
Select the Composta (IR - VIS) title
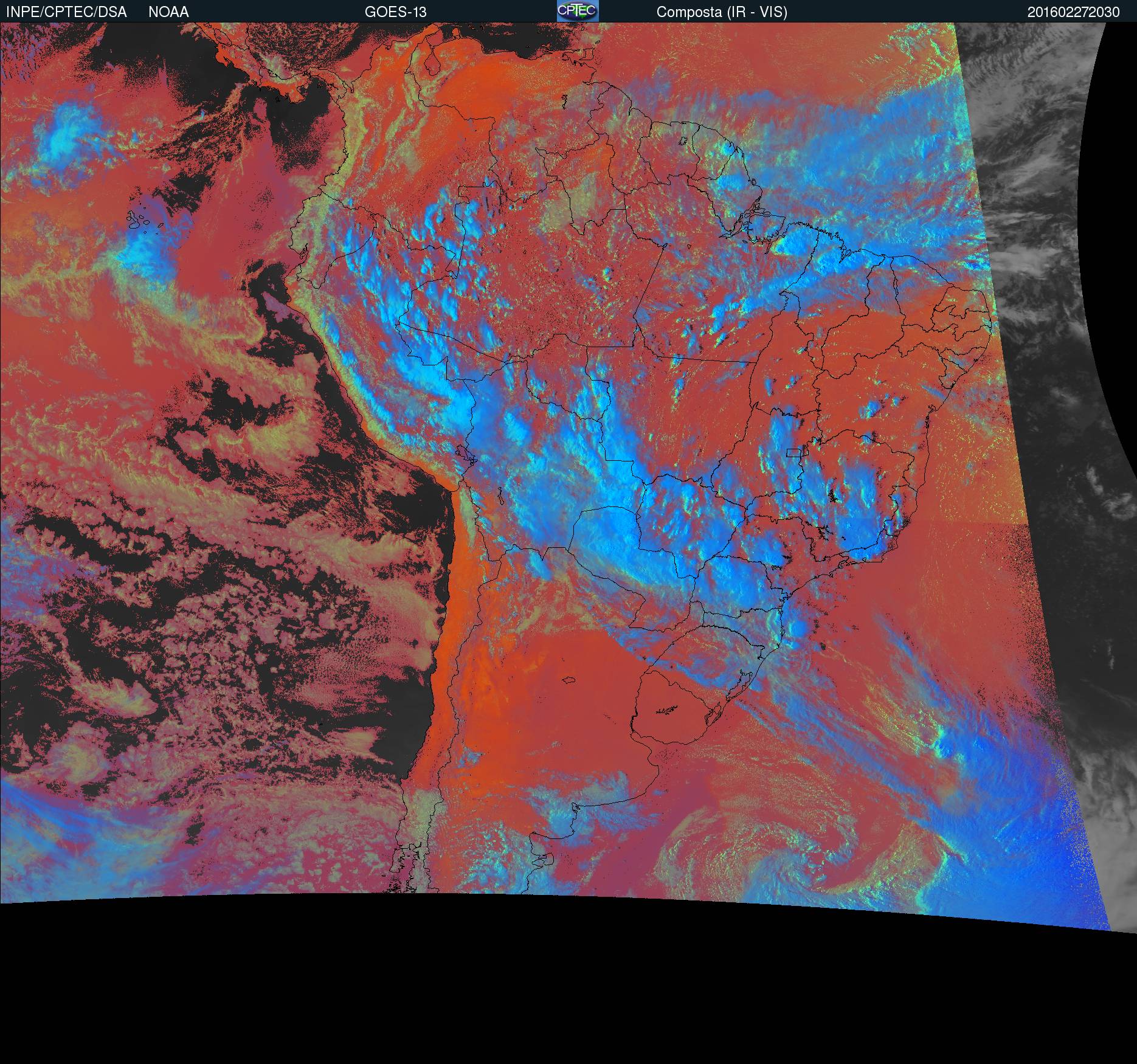722,12
